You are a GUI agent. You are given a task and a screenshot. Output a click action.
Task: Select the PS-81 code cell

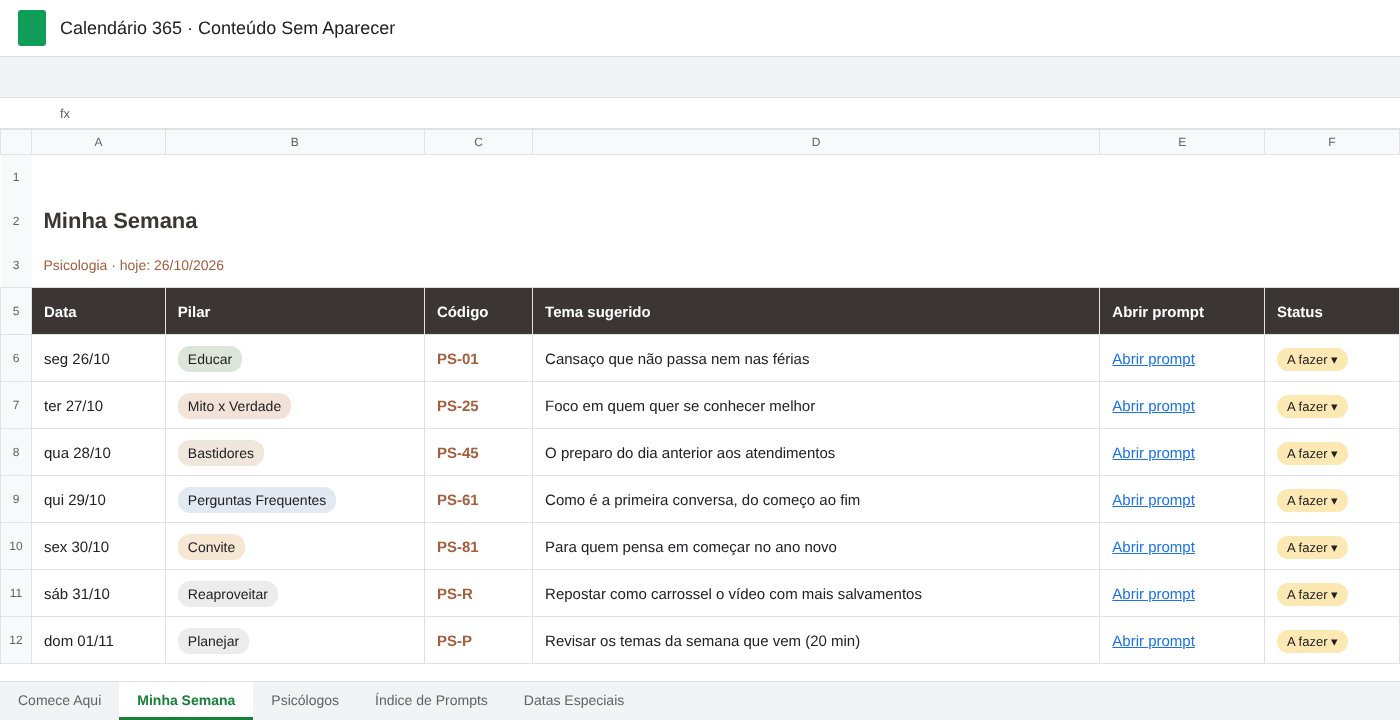tap(478, 546)
